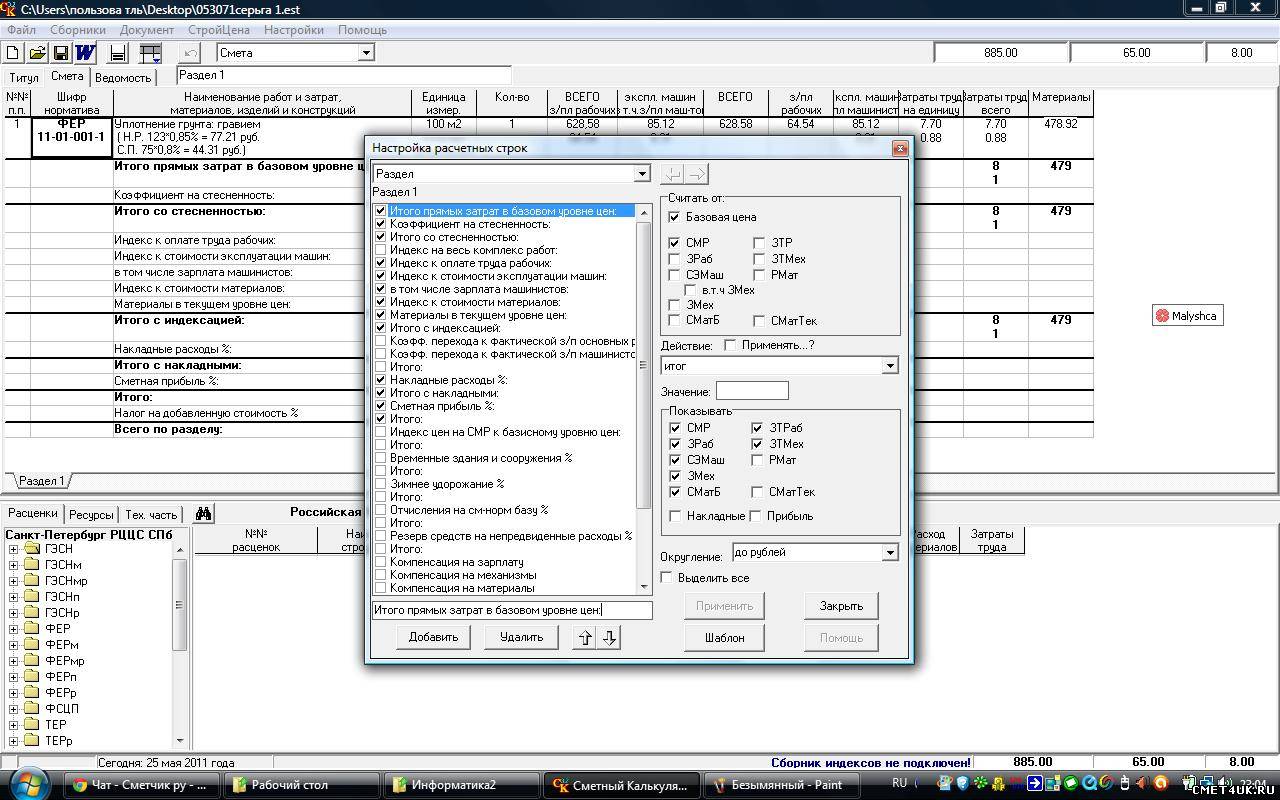The image size is (1280, 800).
Task: Switch to the Ведомость tab
Action: click(123, 77)
